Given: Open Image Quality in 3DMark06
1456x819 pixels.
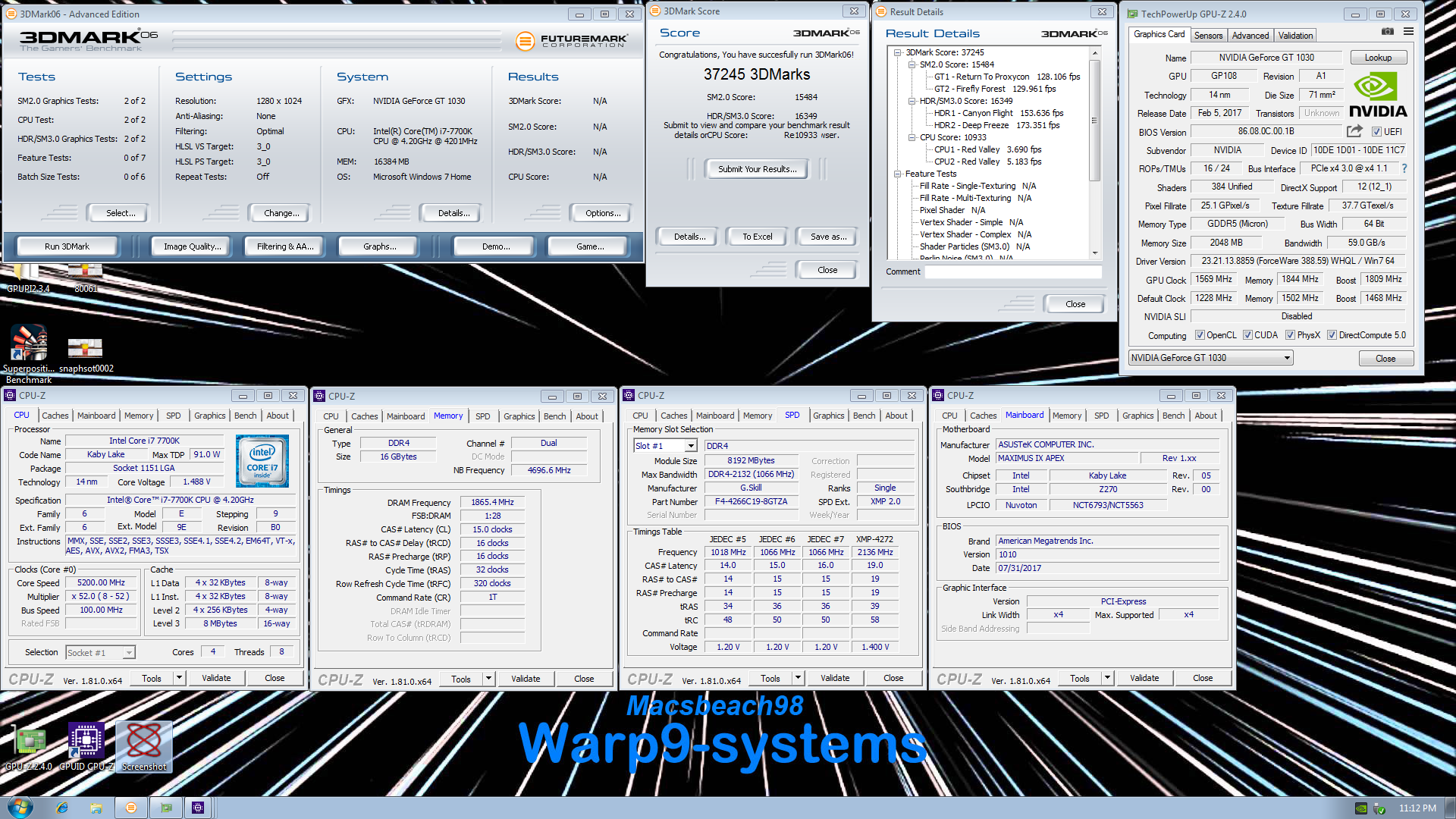Looking at the screenshot, I should (x=193, y=246).
